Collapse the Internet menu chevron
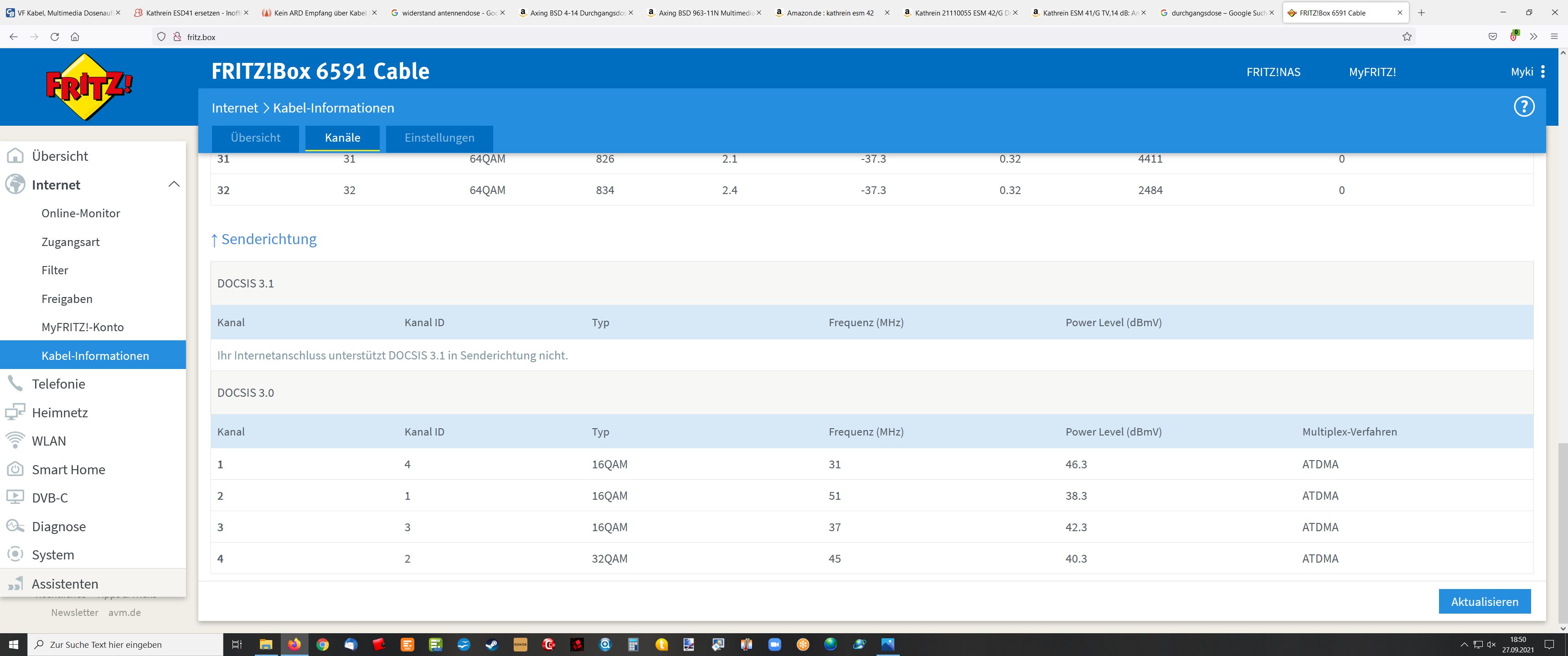The image size is (1568, 656). (174, 184)
